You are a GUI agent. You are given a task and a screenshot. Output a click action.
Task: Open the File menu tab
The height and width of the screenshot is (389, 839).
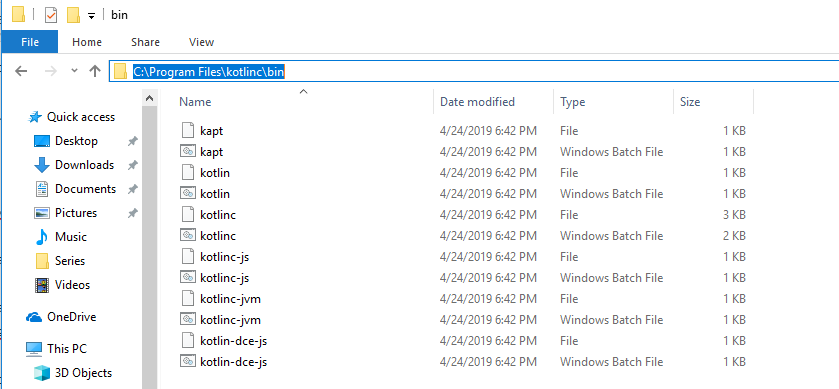30,42
